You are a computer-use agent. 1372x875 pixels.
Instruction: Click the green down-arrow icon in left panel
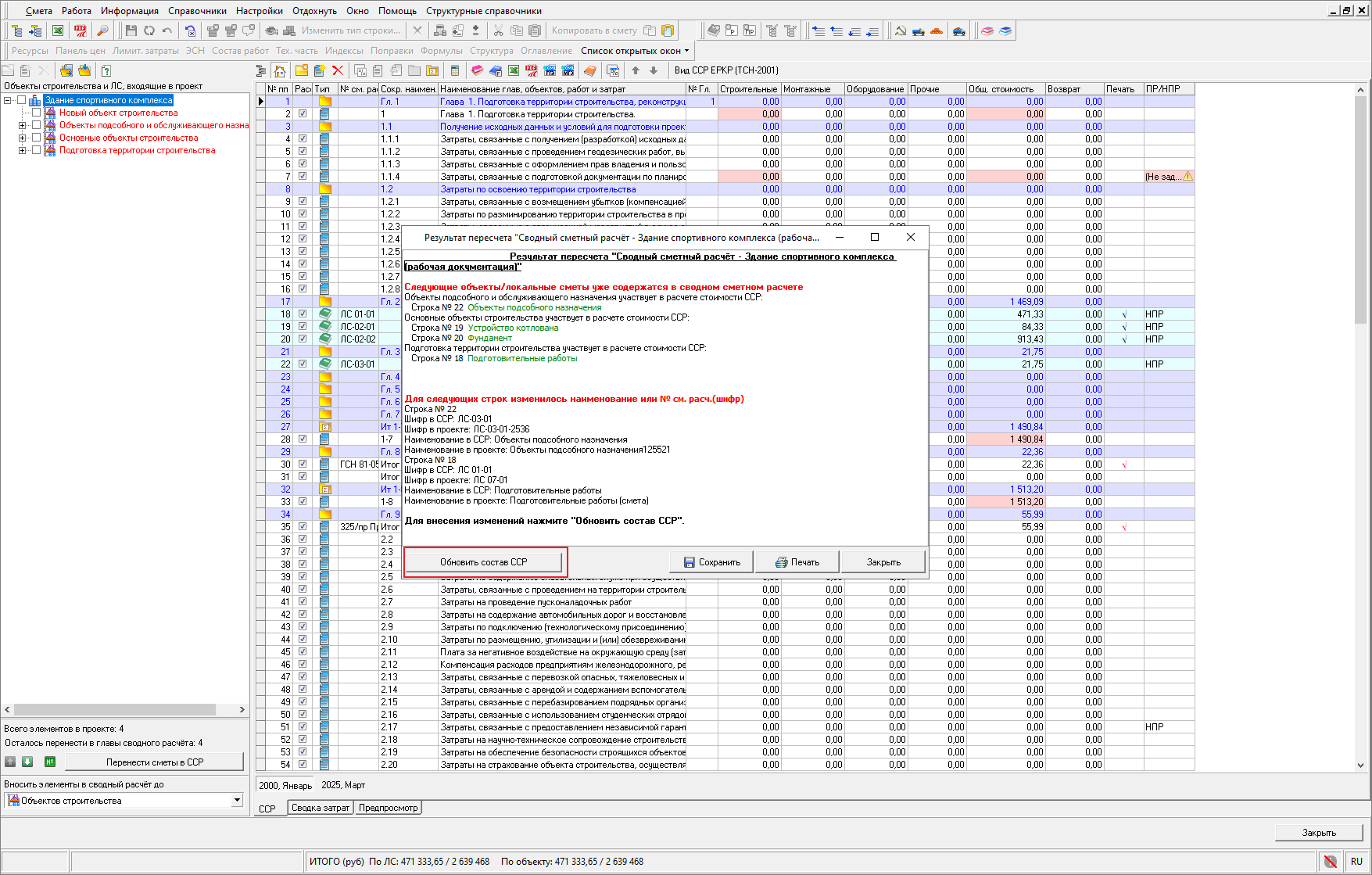click(27, 762)
